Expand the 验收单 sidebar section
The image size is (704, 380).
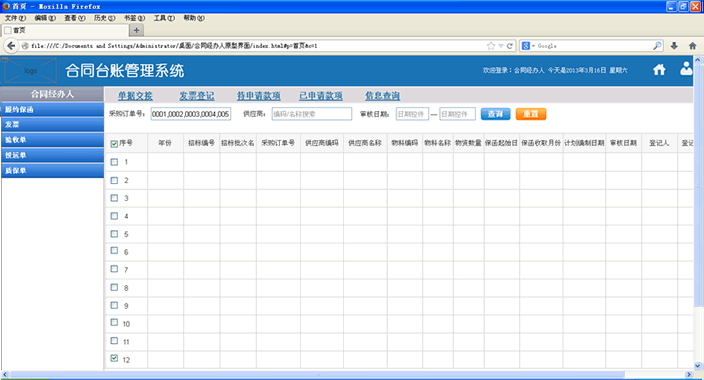click(53, 140)
